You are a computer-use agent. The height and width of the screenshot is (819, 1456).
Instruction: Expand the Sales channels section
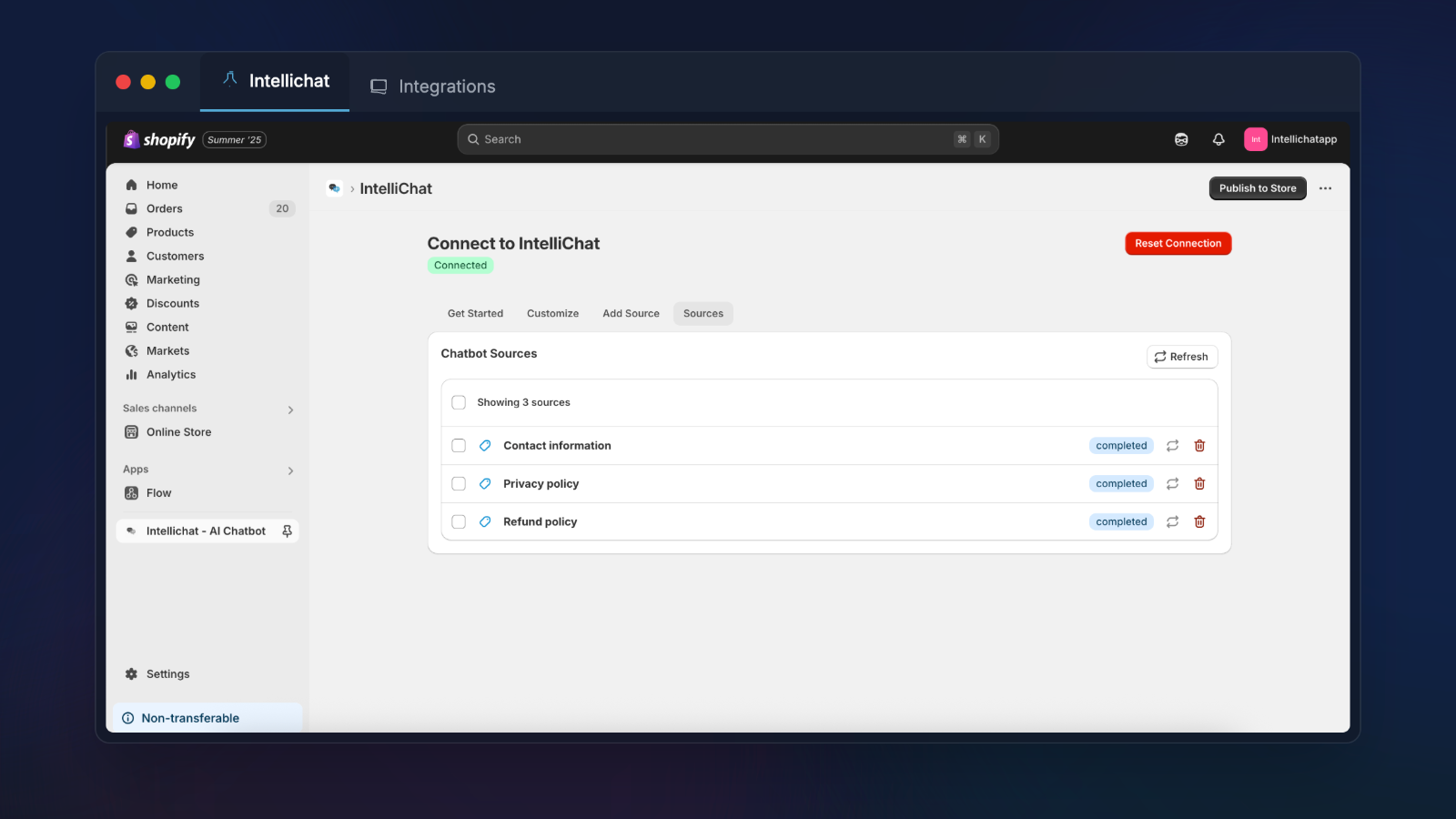pos(290,409)
